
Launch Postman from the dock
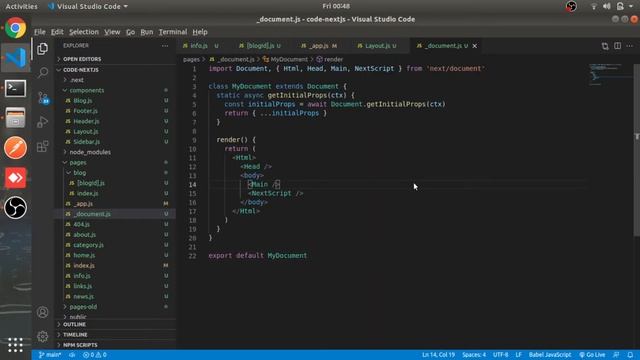16,148
